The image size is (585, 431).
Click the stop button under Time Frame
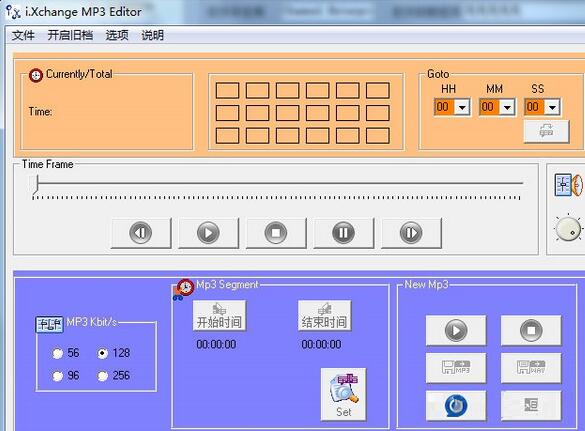point(276,233)
